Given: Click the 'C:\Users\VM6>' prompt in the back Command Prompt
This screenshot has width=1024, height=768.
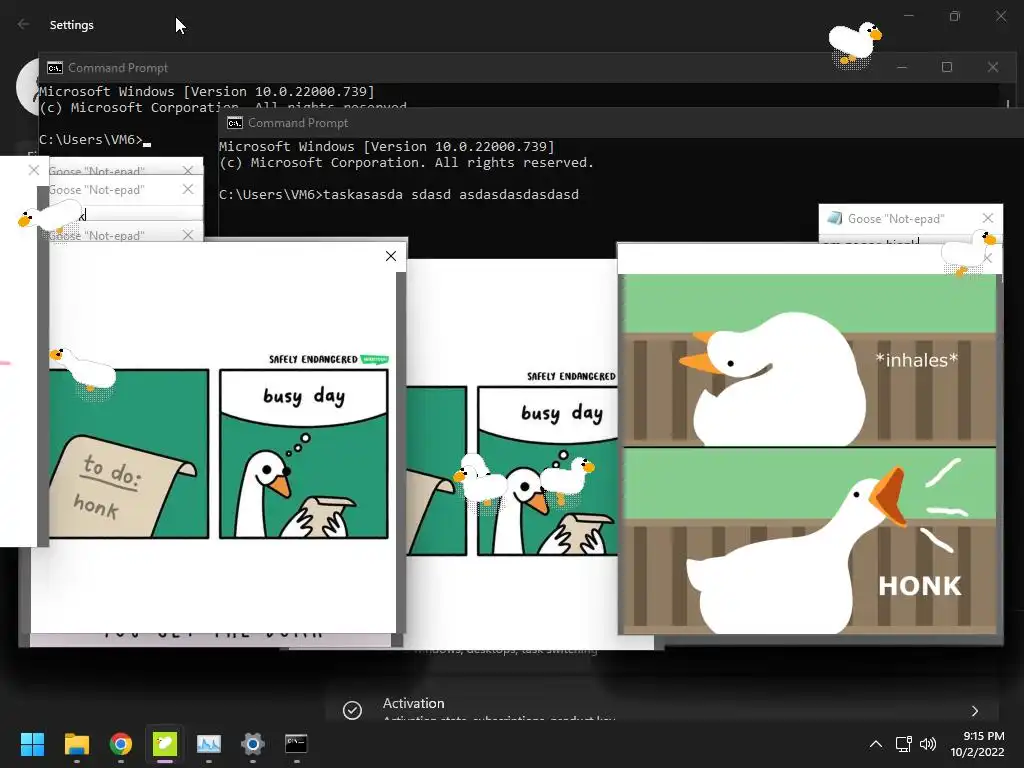Looking at the screenshot, I should [x=90, y=140].
